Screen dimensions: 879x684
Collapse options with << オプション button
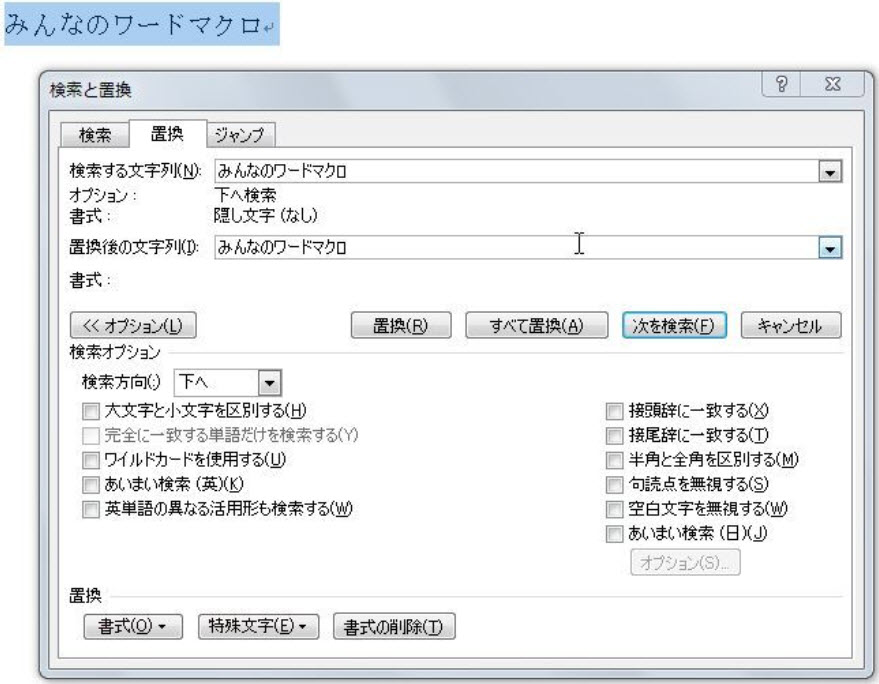coord(131,326)
